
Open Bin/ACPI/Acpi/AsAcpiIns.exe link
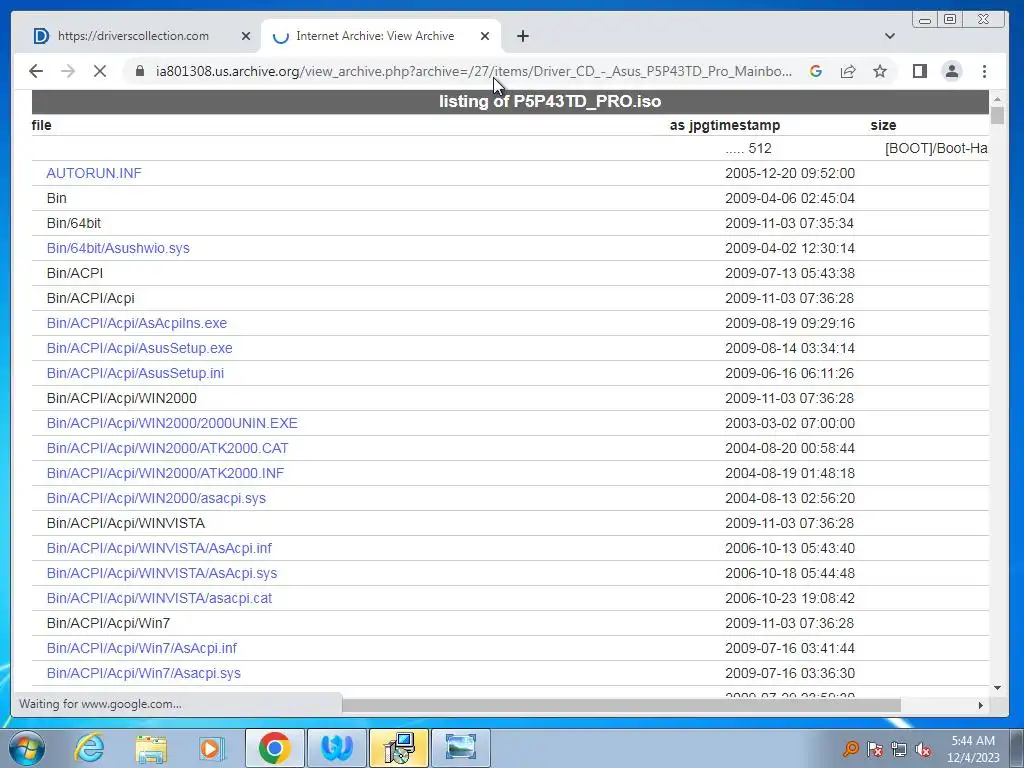pos(137,323)
